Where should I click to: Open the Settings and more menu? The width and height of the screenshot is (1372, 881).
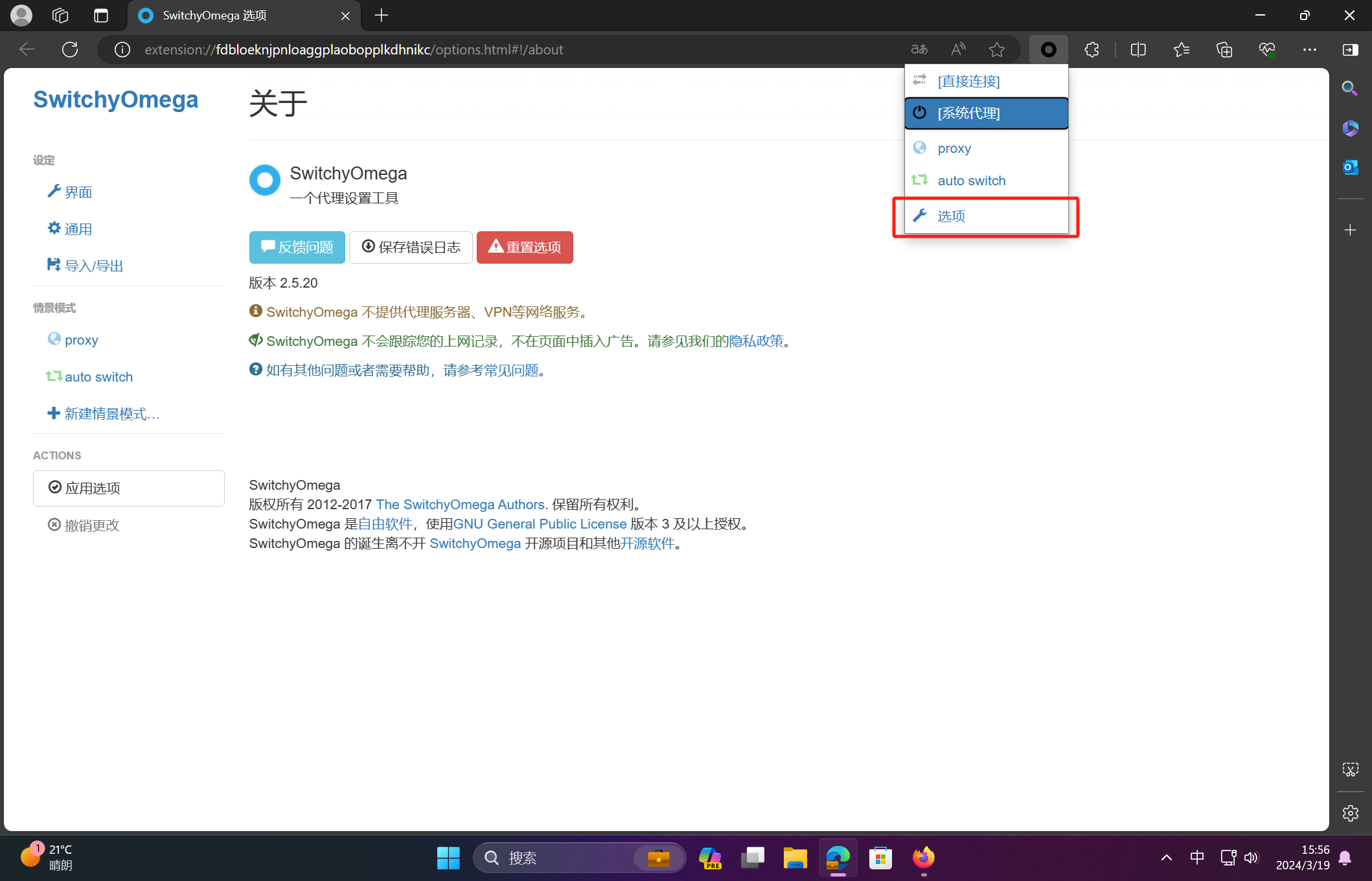click(1310, 49)
